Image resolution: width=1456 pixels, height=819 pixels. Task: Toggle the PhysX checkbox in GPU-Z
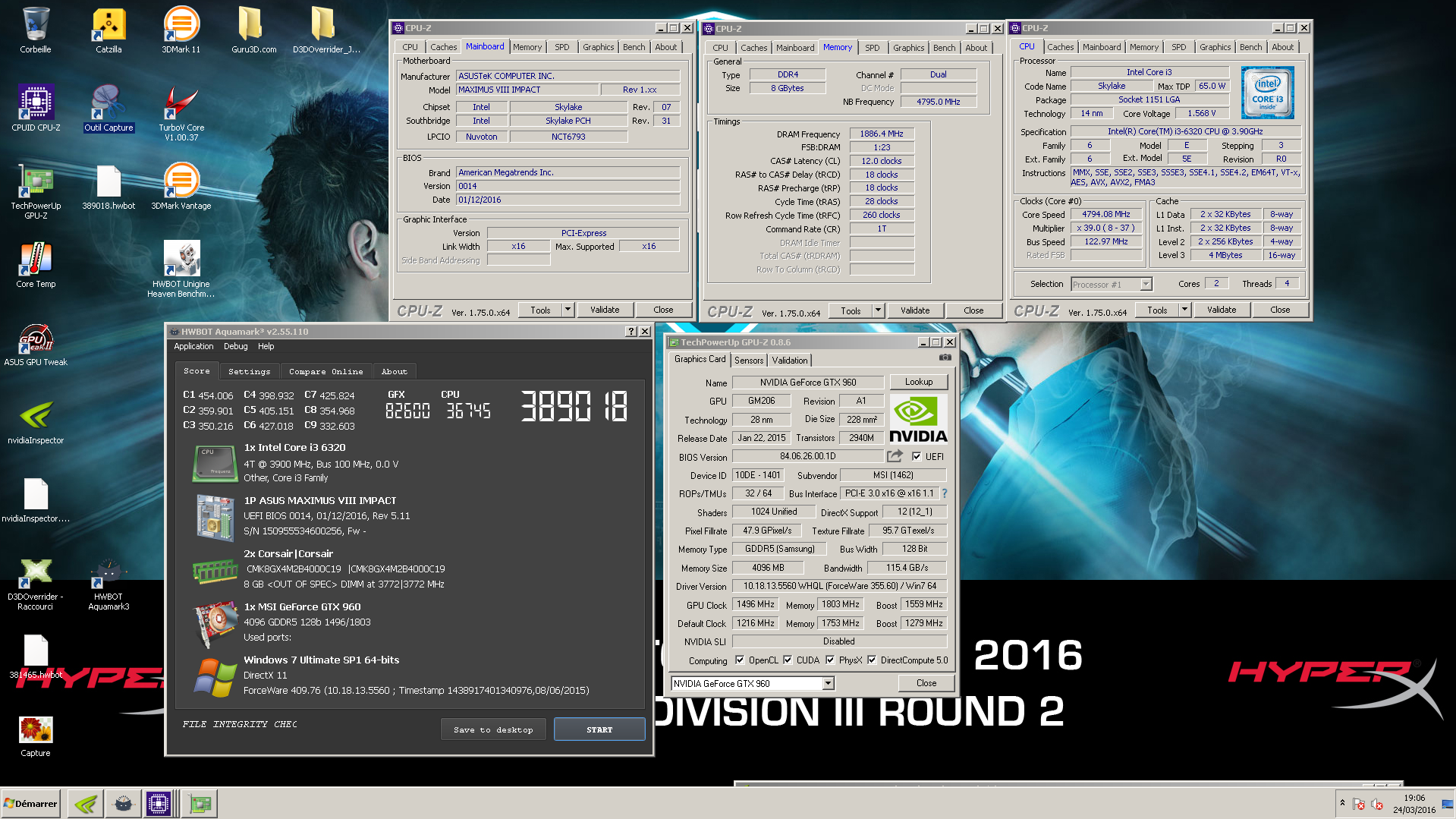click(x=830, y=660)
